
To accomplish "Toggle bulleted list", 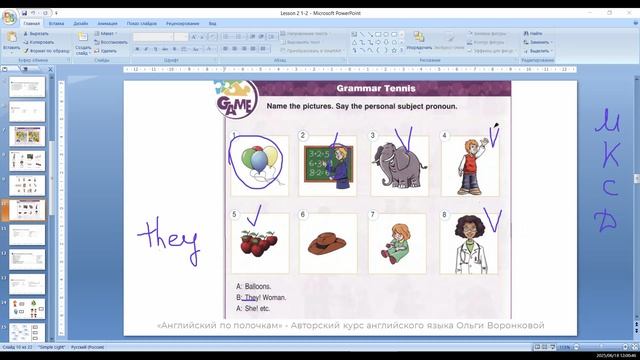I will pyautogui.click(x=227, y=37).
